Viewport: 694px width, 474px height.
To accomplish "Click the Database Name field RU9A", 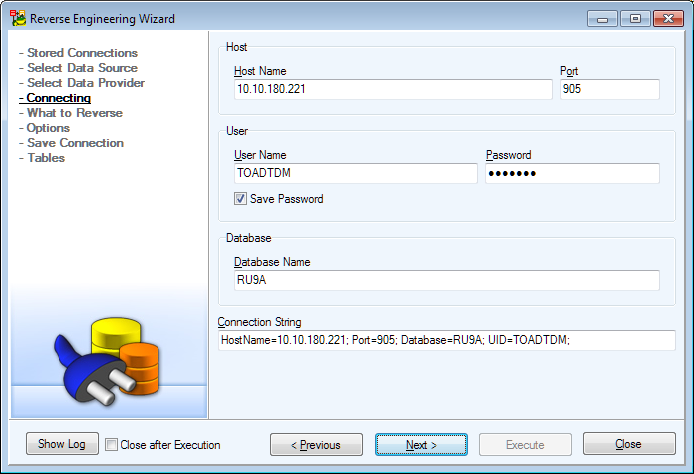I will click(447, 280).
